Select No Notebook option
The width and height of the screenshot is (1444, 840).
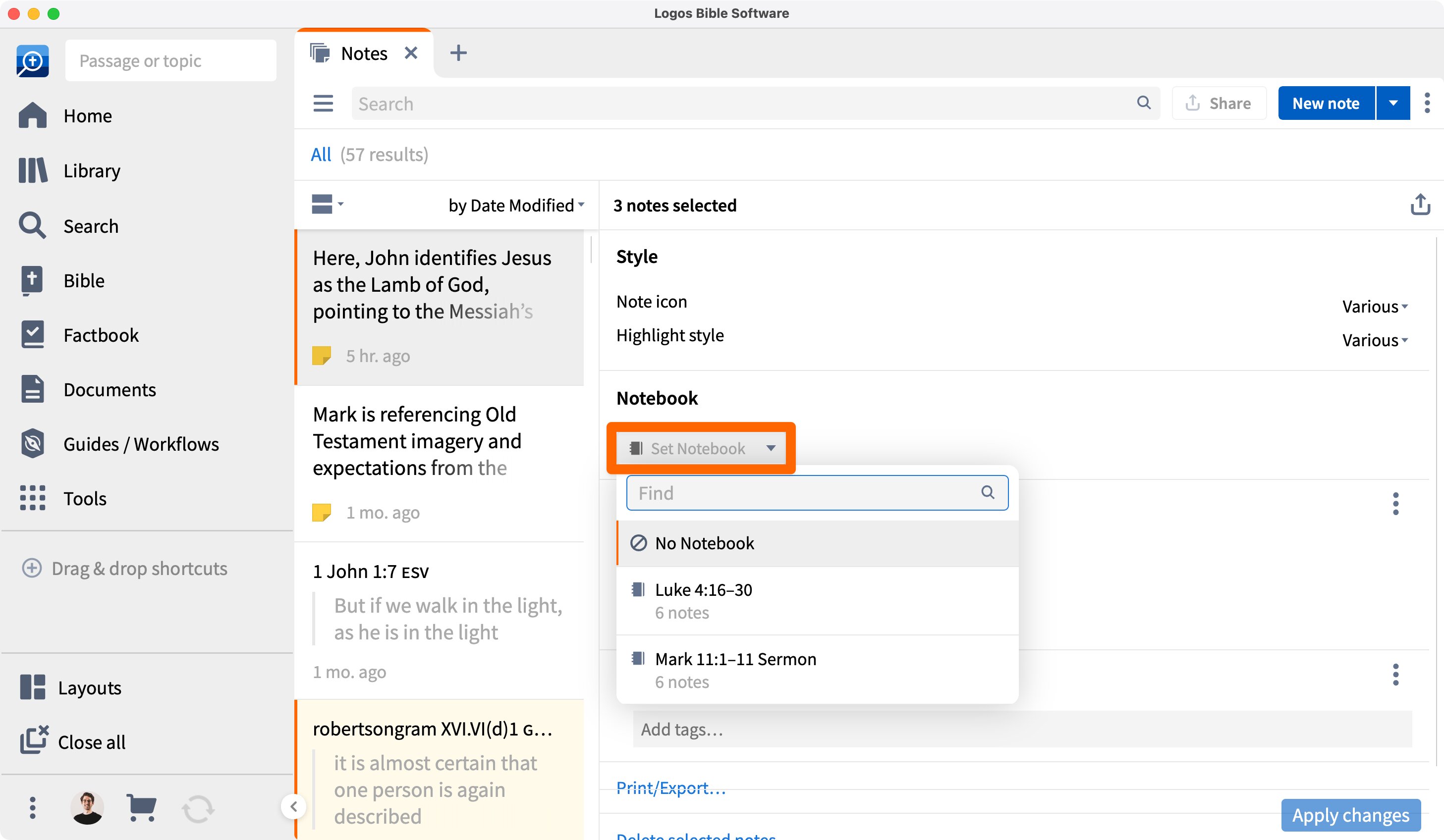[817, 543]
